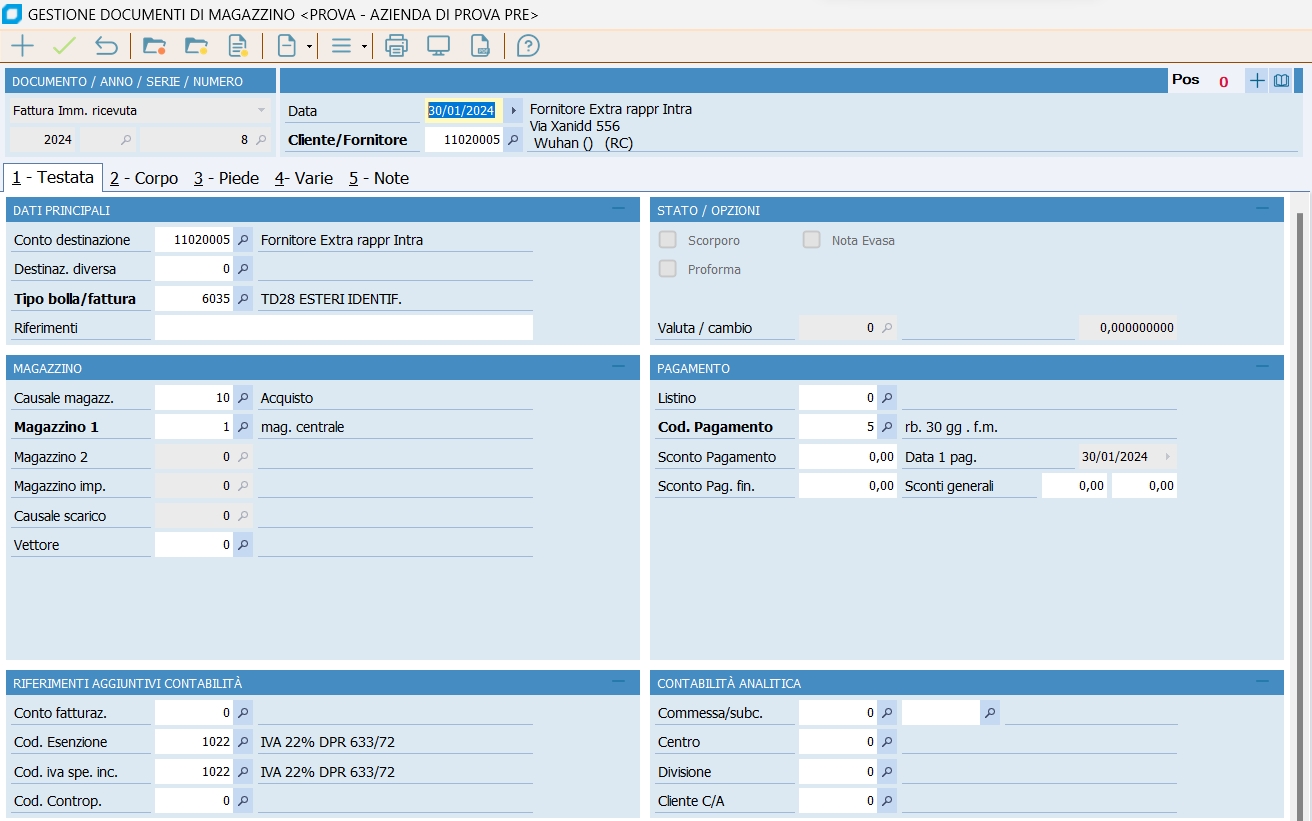Click the arrow button next to Data field

tap(514, 110)
